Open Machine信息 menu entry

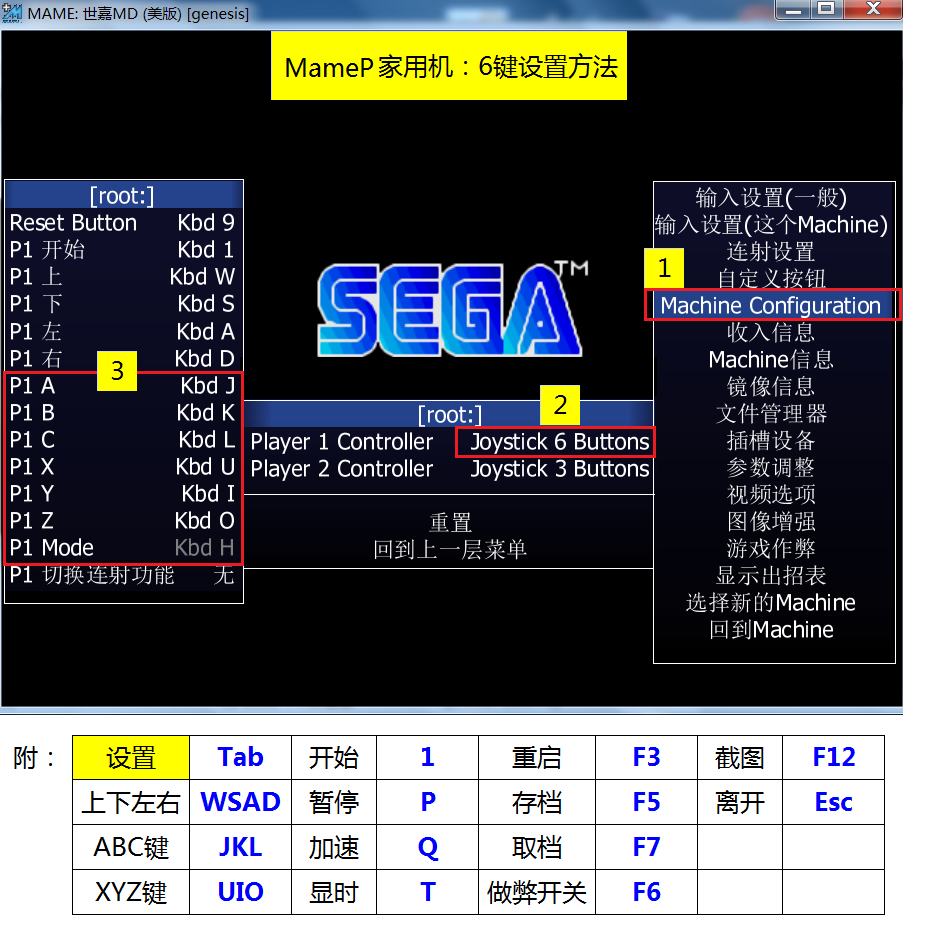pyautogui.click(x=771, y=360)
